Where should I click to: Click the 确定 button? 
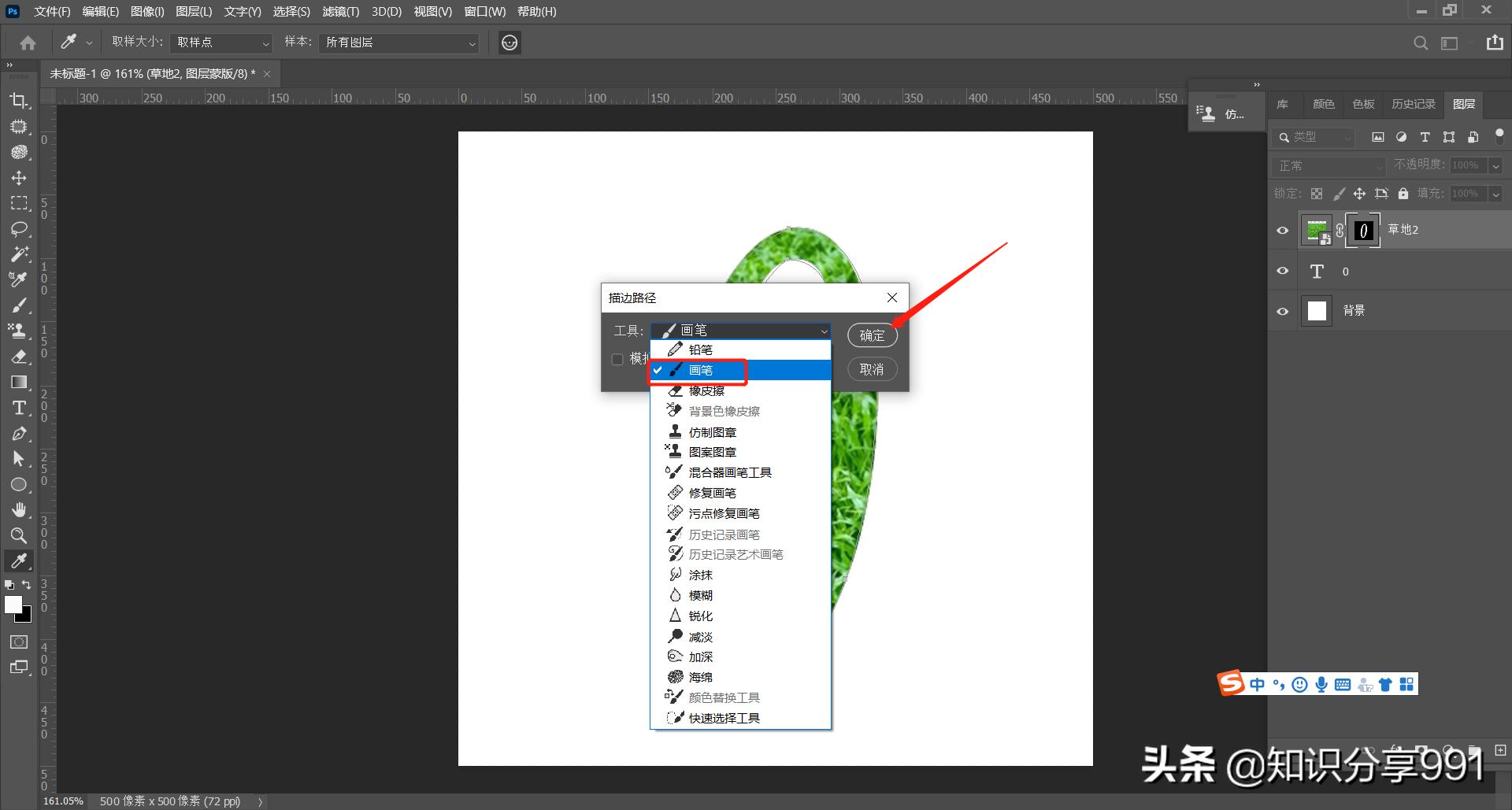click(x=872, y=335)
